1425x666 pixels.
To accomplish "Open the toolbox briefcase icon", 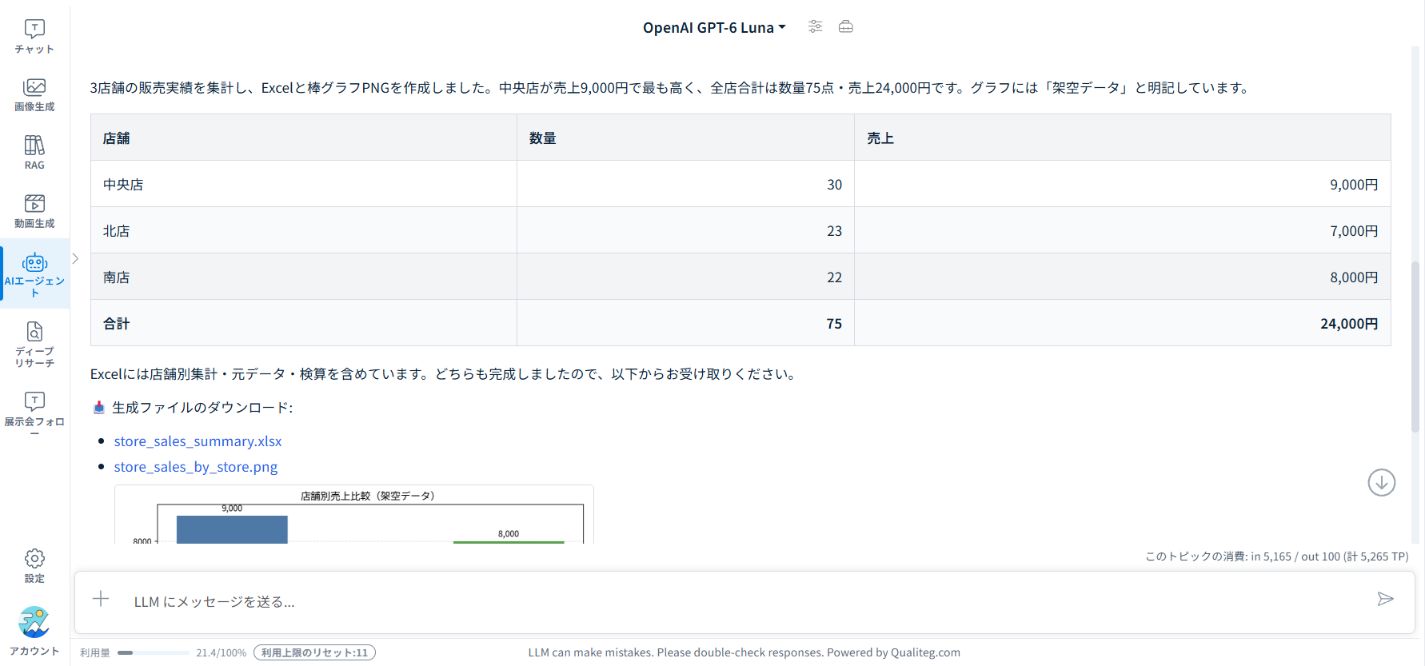I will point(846,27).
